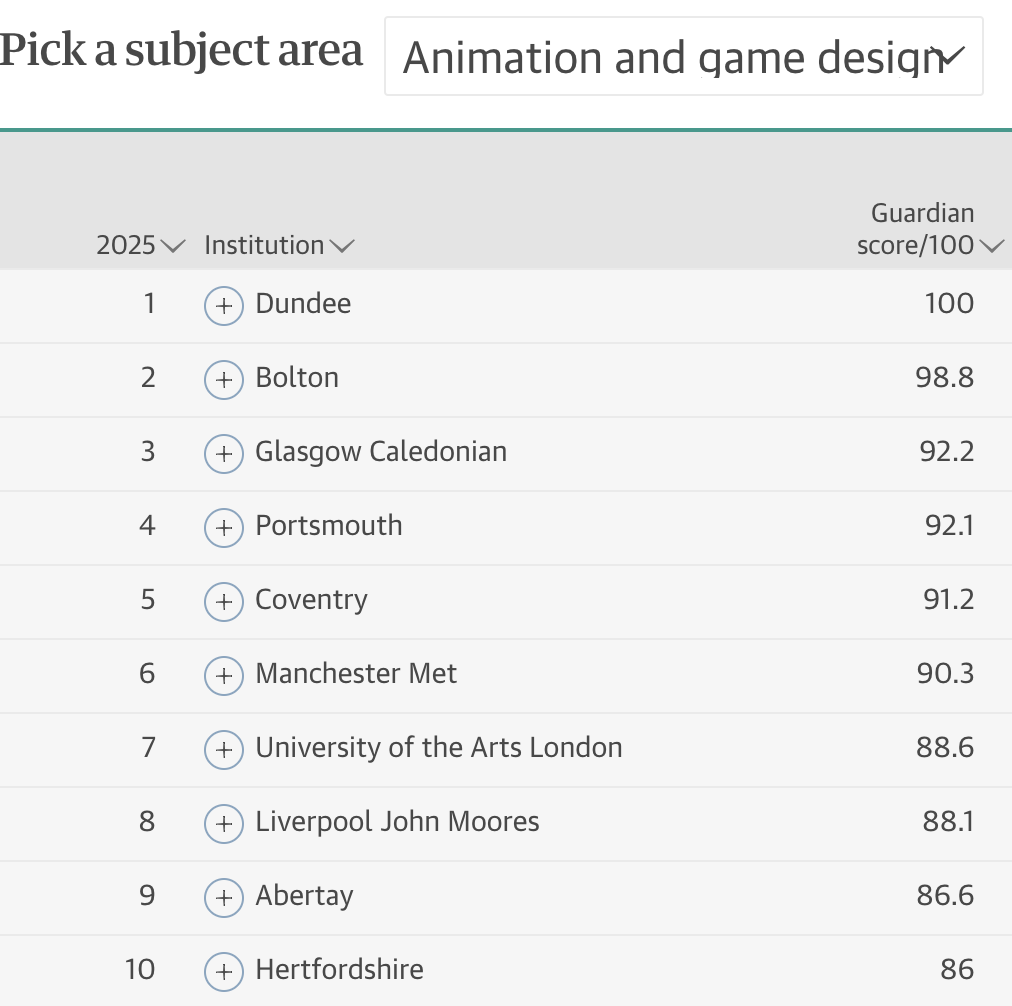Open Abertay details with plus icon
Screen dimensions: 1012x1006
[x=223, y=898]
